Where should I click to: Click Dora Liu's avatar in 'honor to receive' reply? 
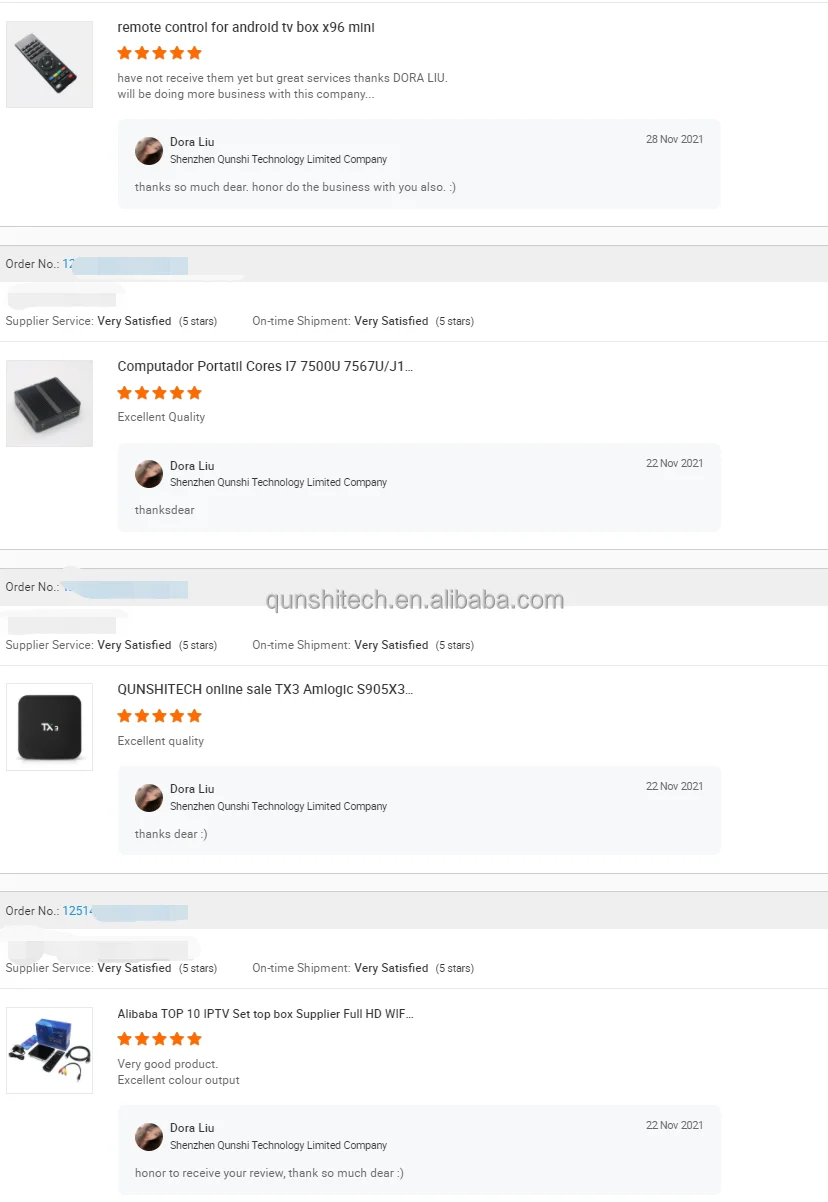tap(149, 1137)
